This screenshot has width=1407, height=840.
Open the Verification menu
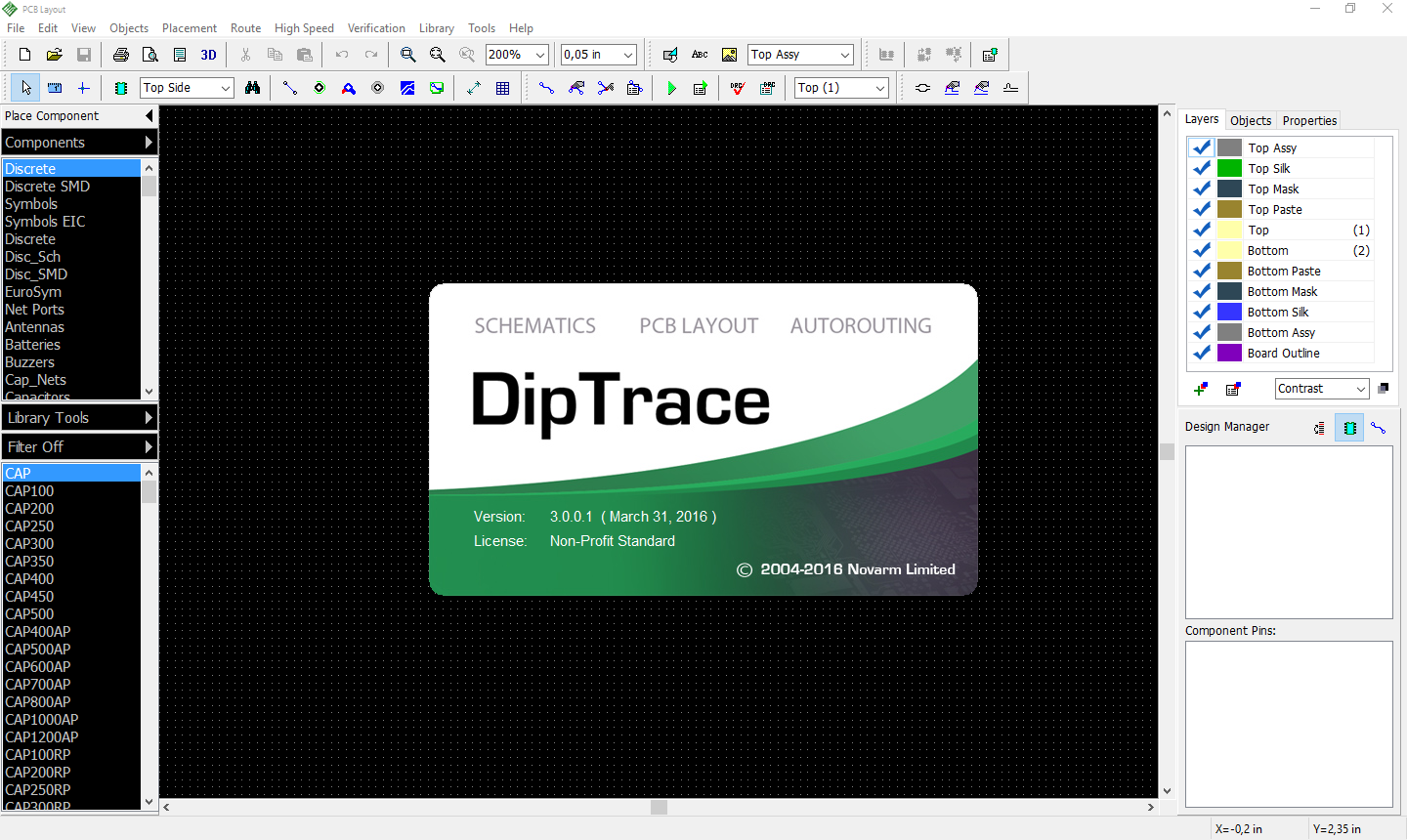(376, 28)
